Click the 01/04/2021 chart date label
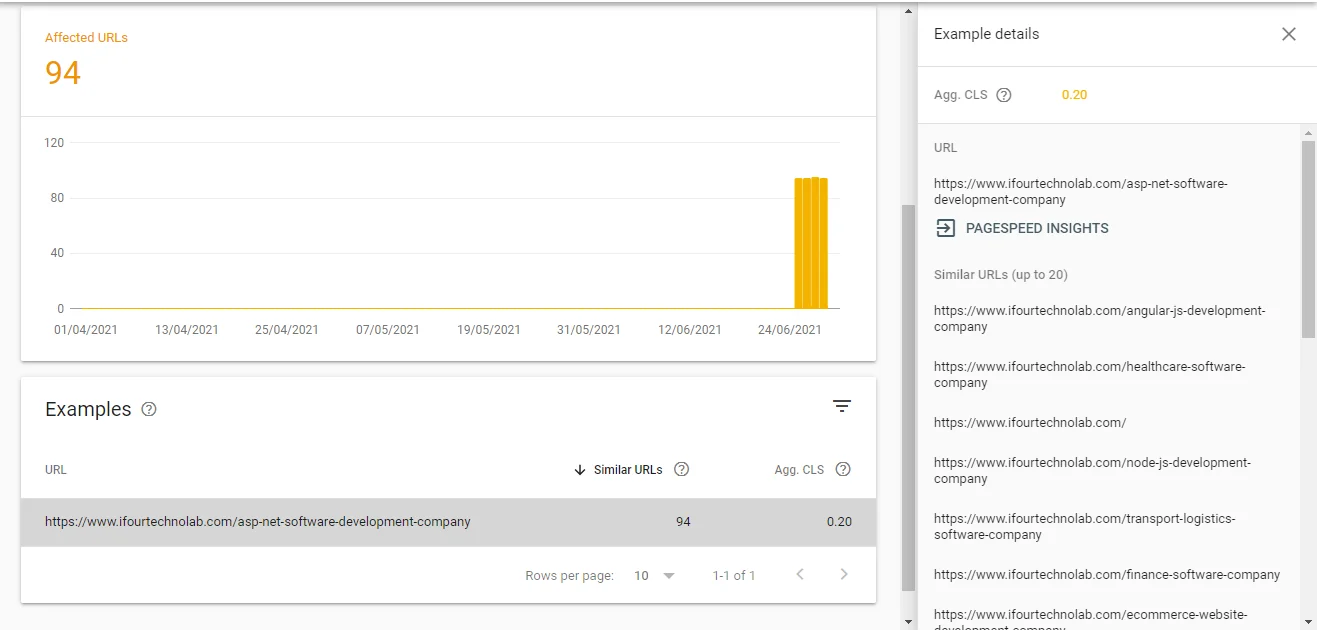Screen dimensions: 1317x630 pos(86,330)
